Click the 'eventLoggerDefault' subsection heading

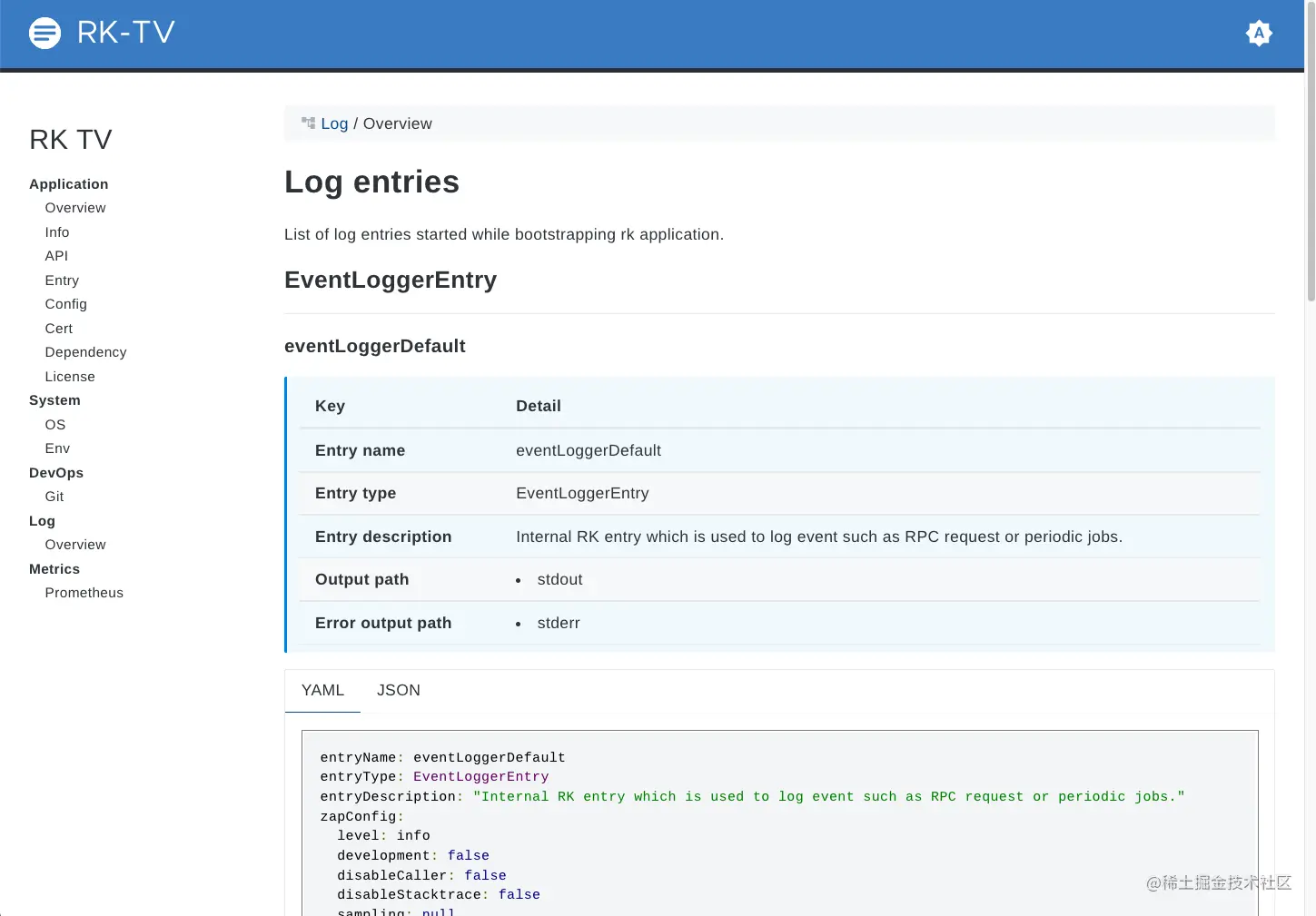[374, 346]
